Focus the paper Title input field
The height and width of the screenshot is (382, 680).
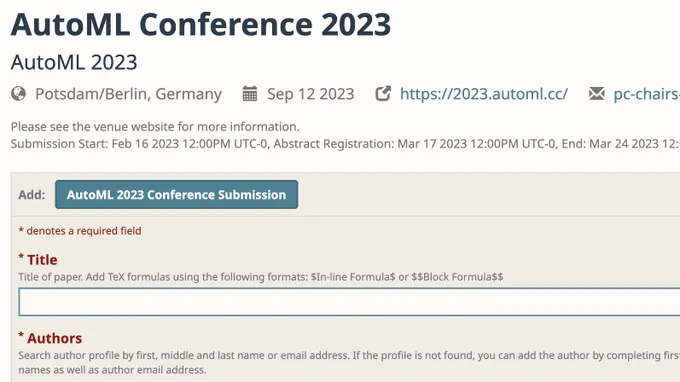pyautogui.click(x=349, y=302)
